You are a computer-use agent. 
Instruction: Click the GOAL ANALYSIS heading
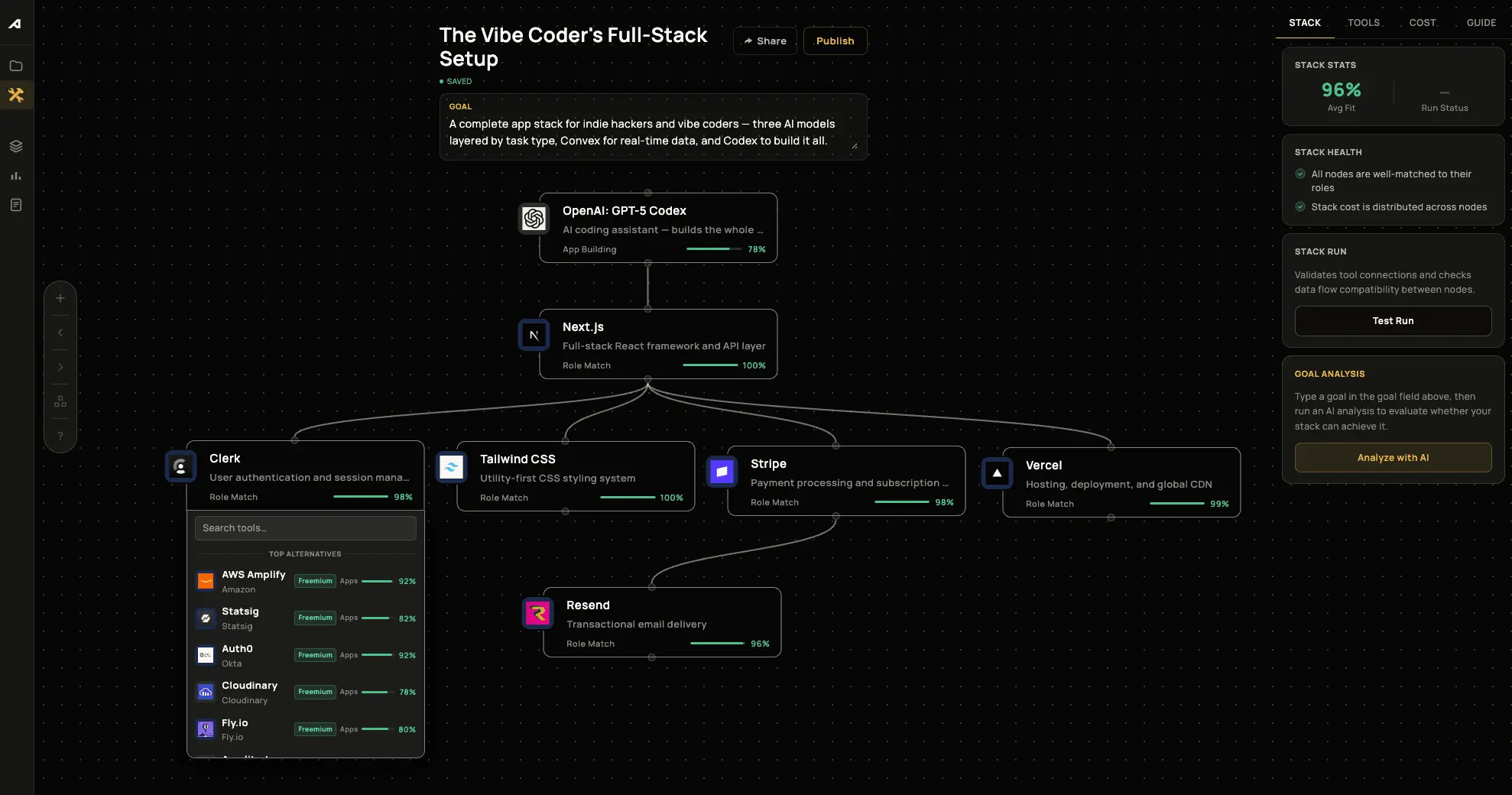pos(1329,374)
